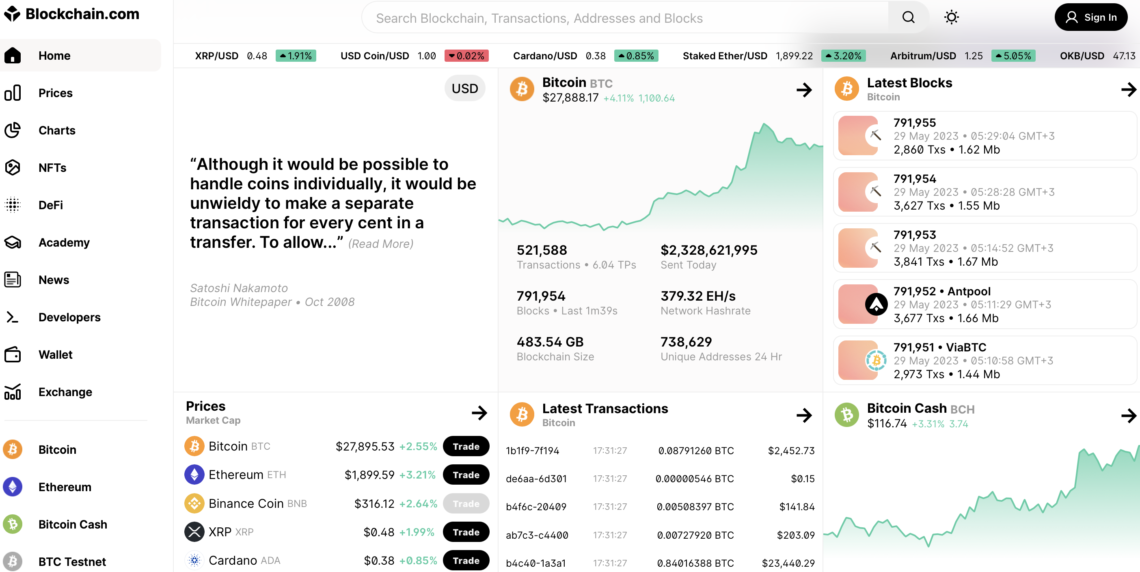Open the USD currency selector
Screen dimensions: 1140x572
(x=465, y=89)
